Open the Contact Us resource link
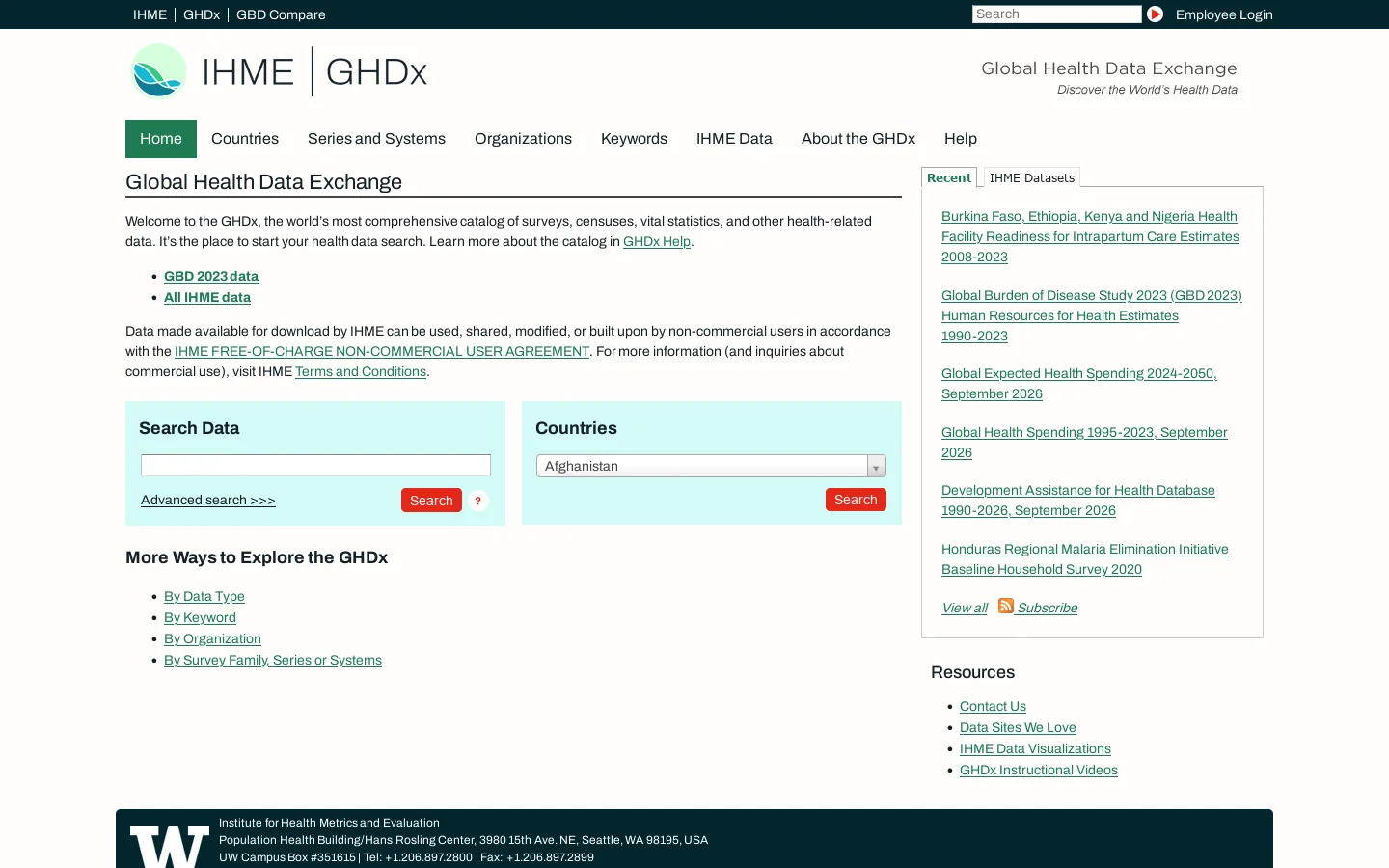 click(x=993, y=706)
